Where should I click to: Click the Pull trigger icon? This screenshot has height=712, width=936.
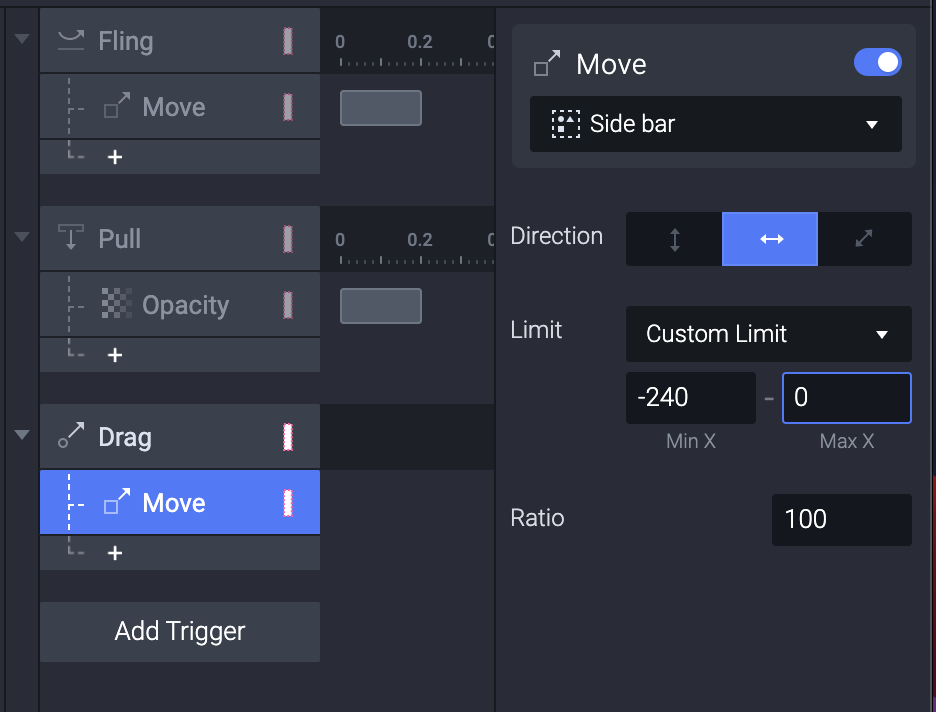(x=70, y=239)
